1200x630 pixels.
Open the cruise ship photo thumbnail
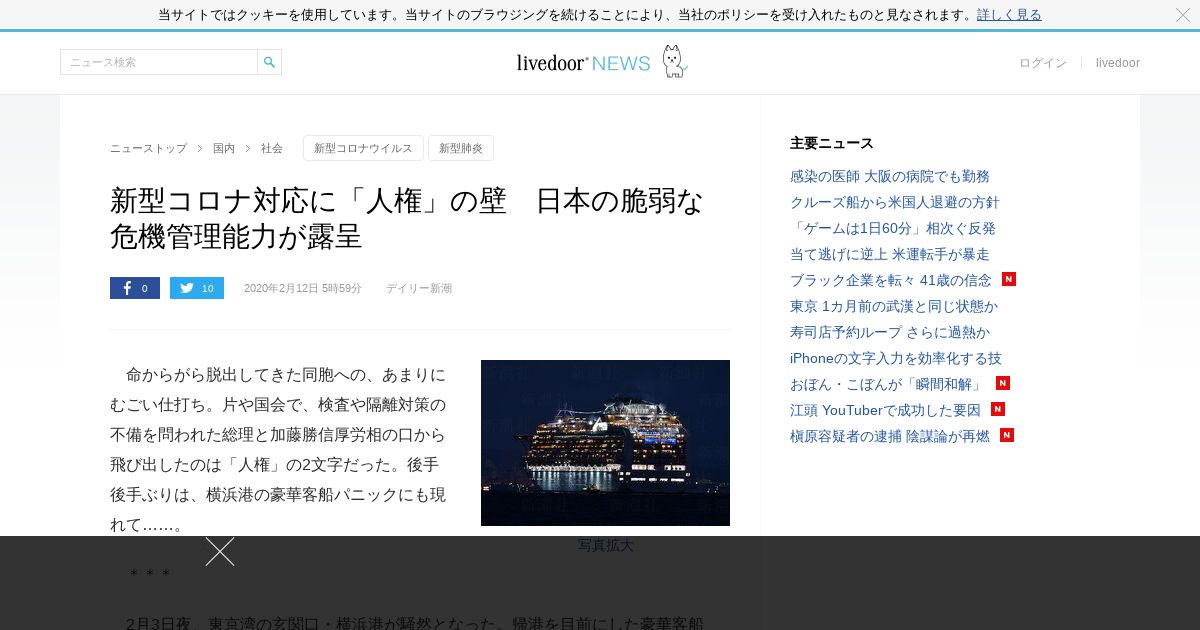[605, 443]
